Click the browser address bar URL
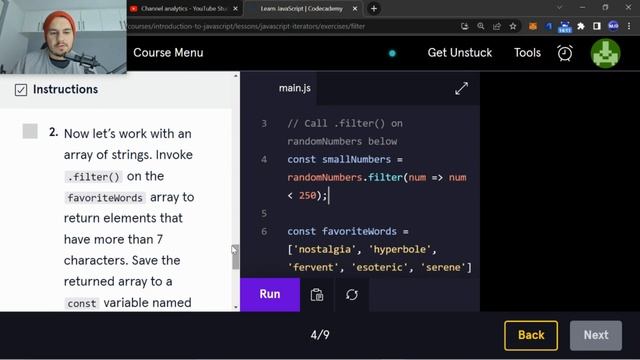 pyautogui.click(x=246, y=27)
